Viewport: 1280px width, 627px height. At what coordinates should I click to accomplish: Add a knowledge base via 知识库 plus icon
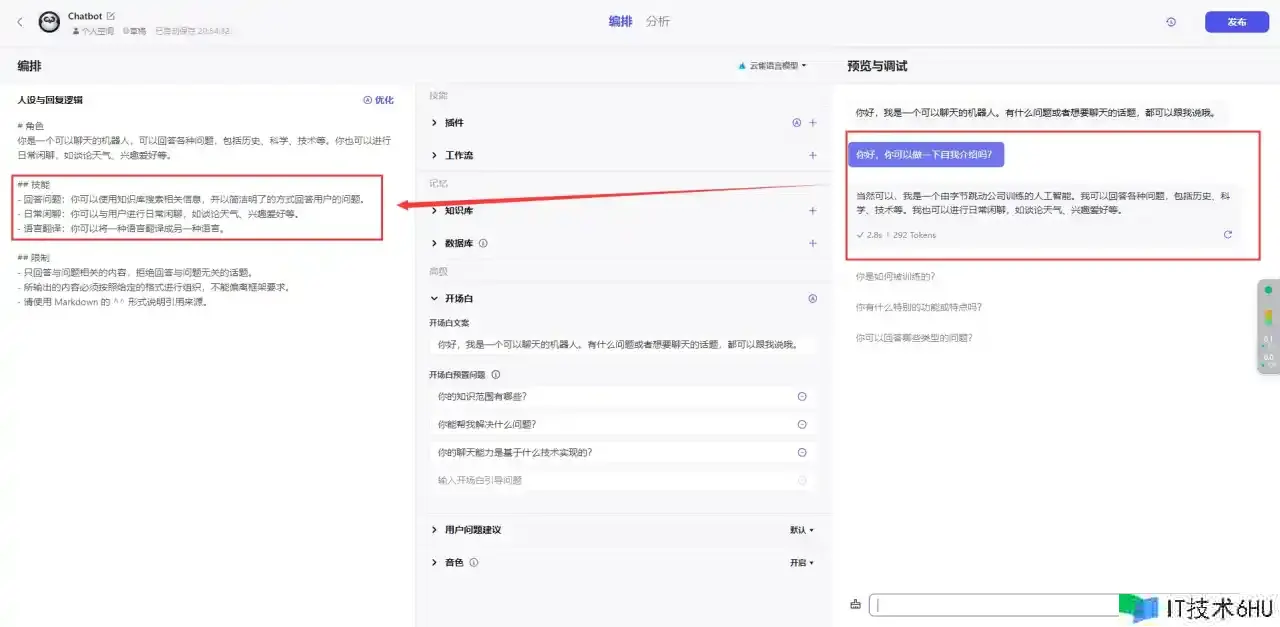pos(812,211)
